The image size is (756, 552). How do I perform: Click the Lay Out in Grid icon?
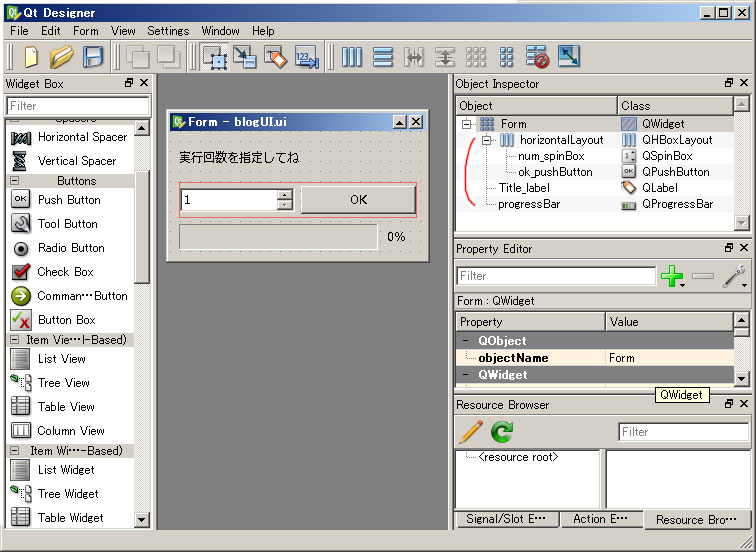(476, 57)
